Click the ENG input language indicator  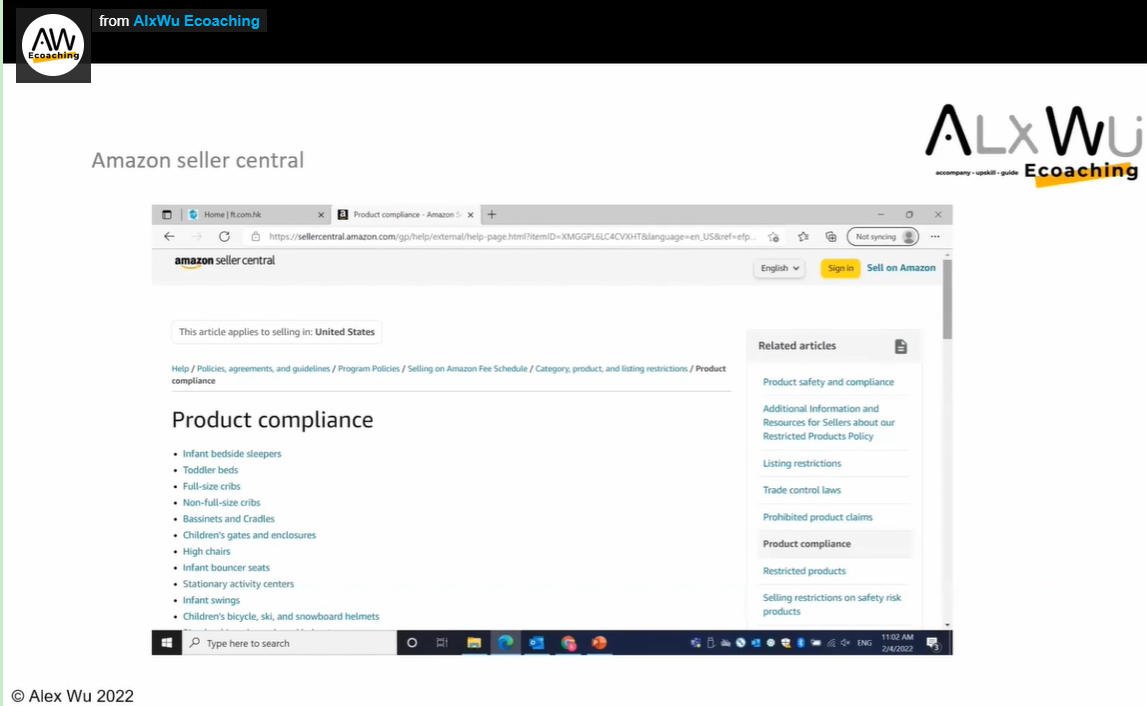click(865, 643)
